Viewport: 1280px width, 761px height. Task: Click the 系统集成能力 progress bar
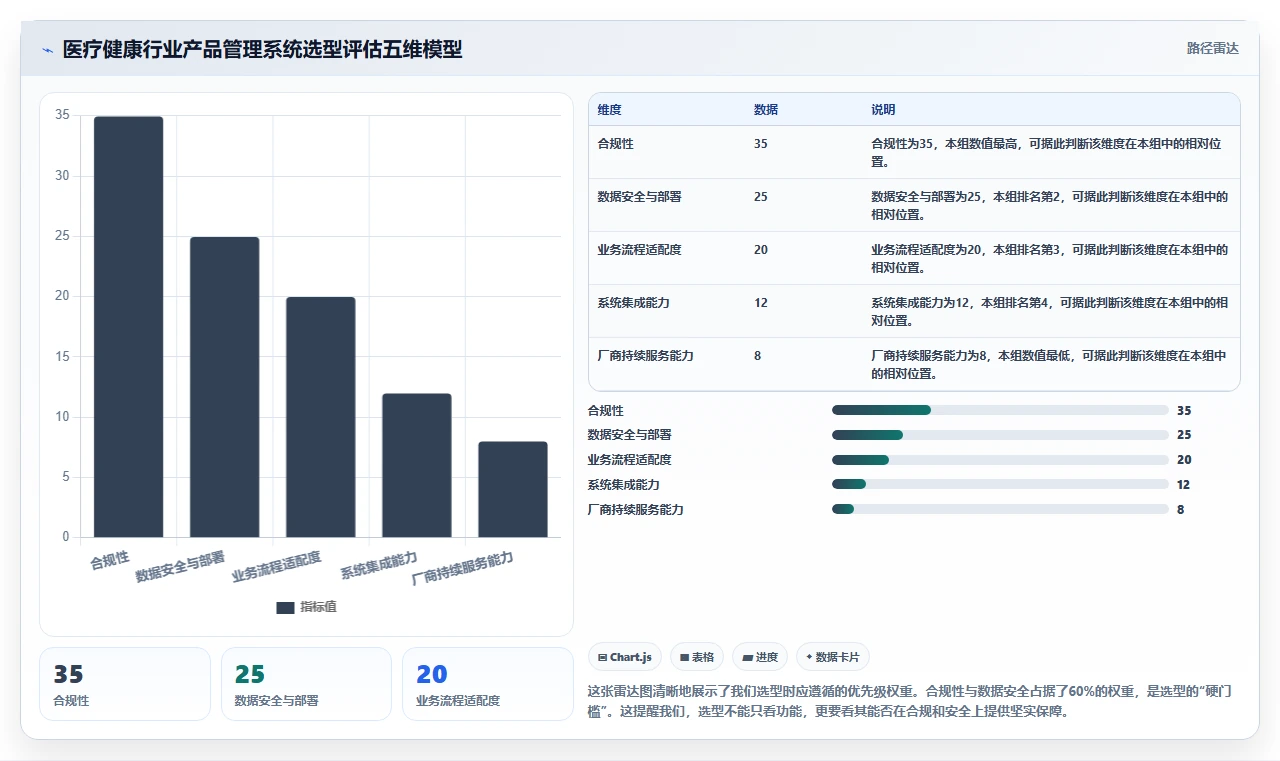(x=1000, y=484)
